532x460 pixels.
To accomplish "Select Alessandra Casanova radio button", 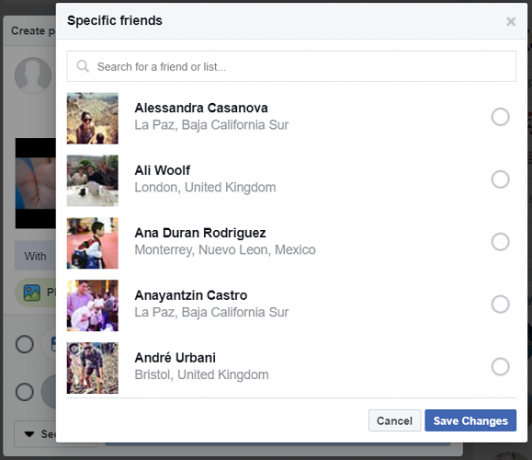I will 500,117.
